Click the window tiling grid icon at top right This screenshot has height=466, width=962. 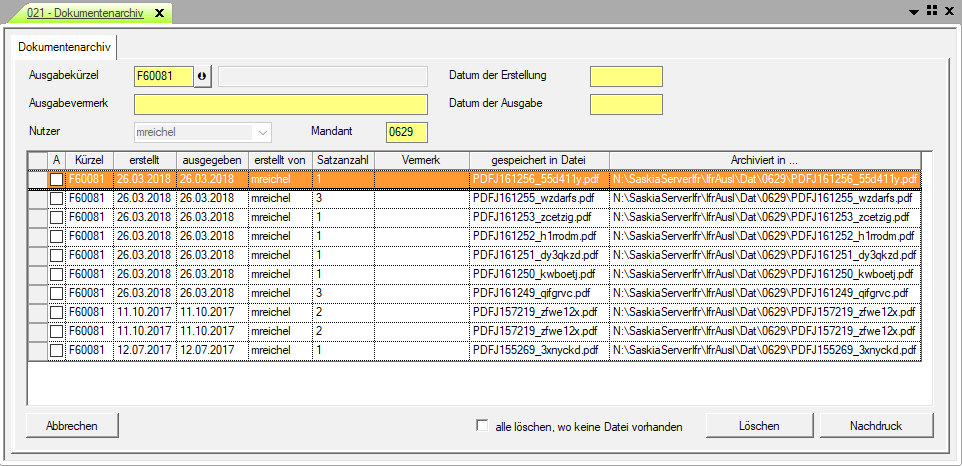click(931, 10)
